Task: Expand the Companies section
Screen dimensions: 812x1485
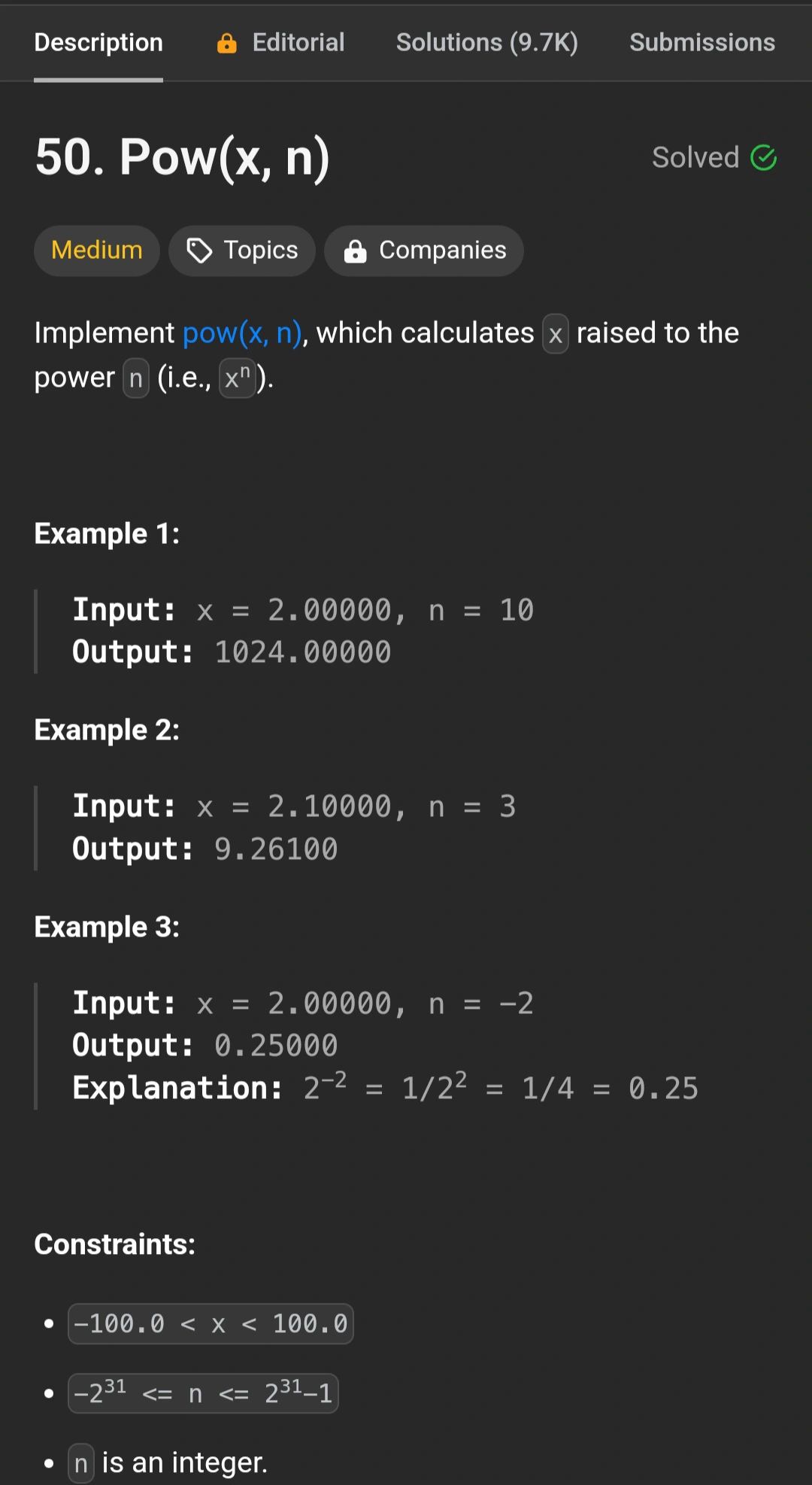Action: (x=424, y=251)
